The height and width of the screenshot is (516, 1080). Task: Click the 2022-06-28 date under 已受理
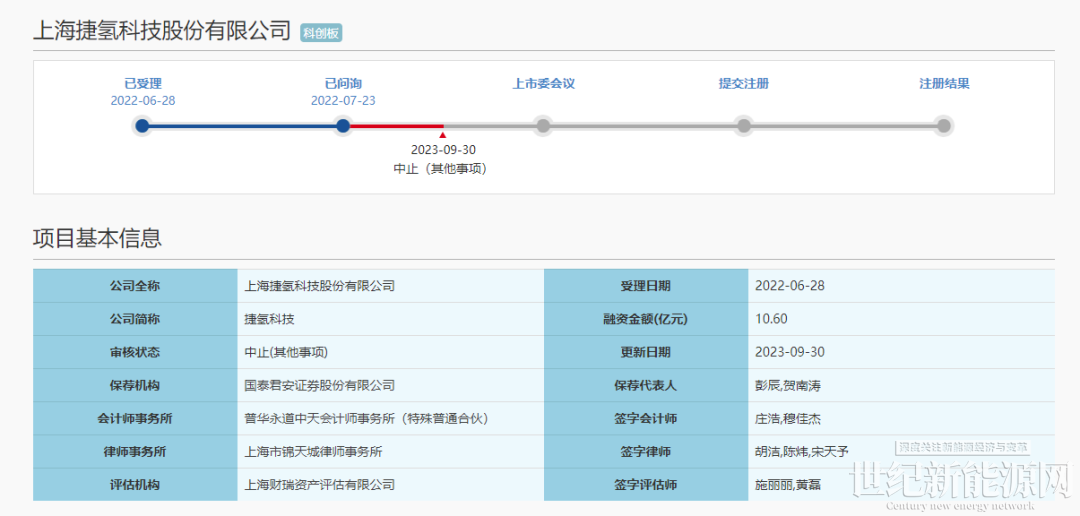pos(143,101)
